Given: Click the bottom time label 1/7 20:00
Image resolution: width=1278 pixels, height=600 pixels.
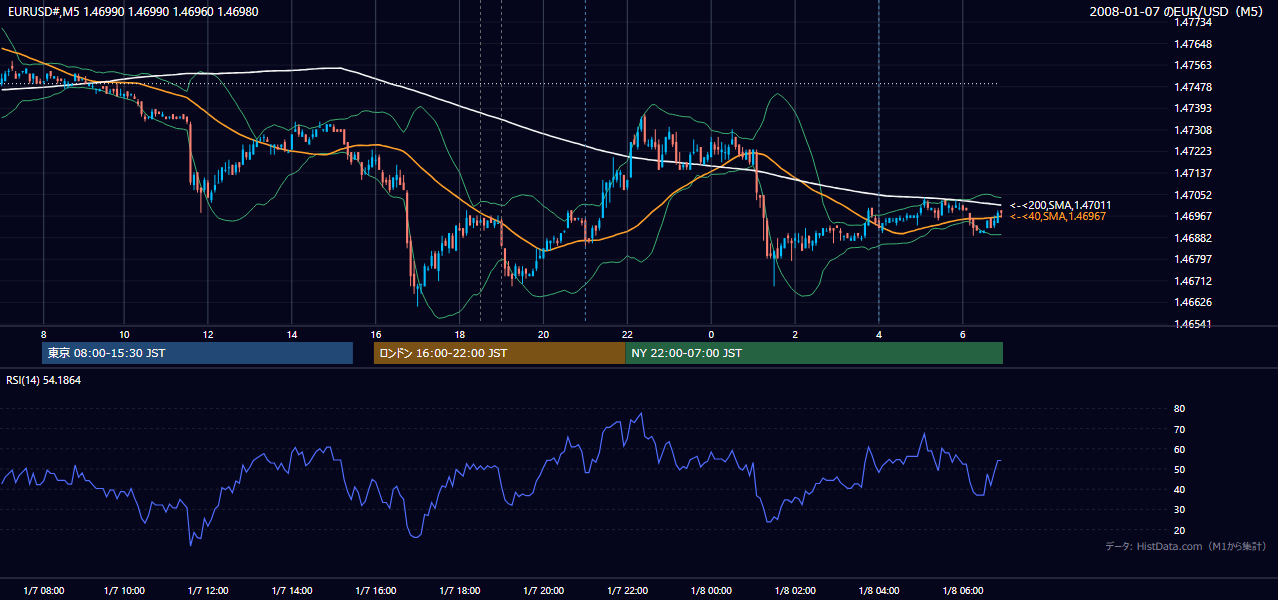Looking at the screenshot, I should click(543, 591).
